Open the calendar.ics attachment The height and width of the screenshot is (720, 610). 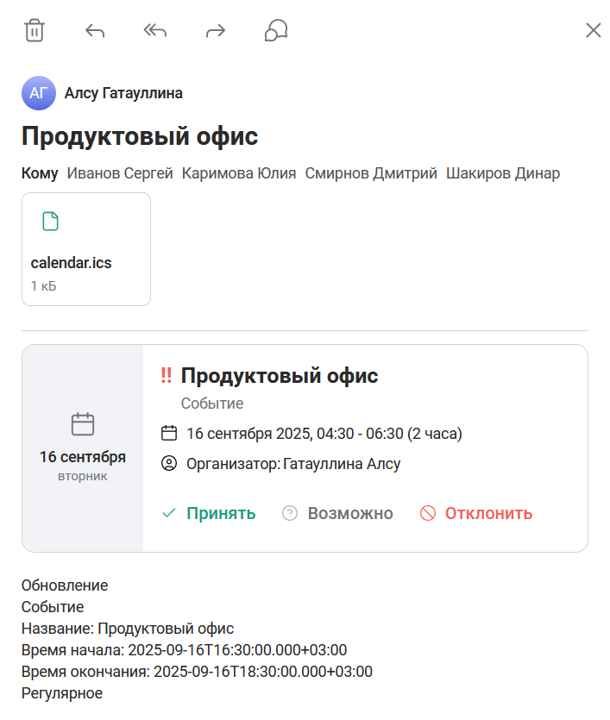pyautogui.click(x=85, y=263)
